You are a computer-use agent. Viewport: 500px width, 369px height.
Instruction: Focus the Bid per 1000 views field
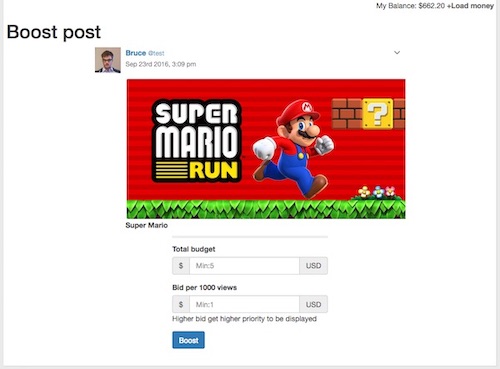[244, 304]
